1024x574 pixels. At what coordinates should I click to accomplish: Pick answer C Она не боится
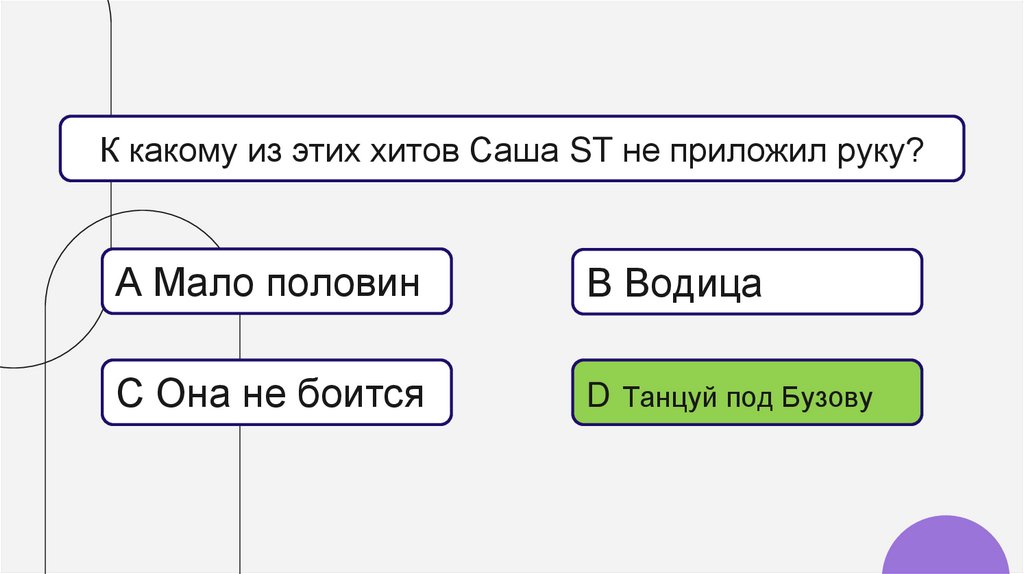coord(276,393)
